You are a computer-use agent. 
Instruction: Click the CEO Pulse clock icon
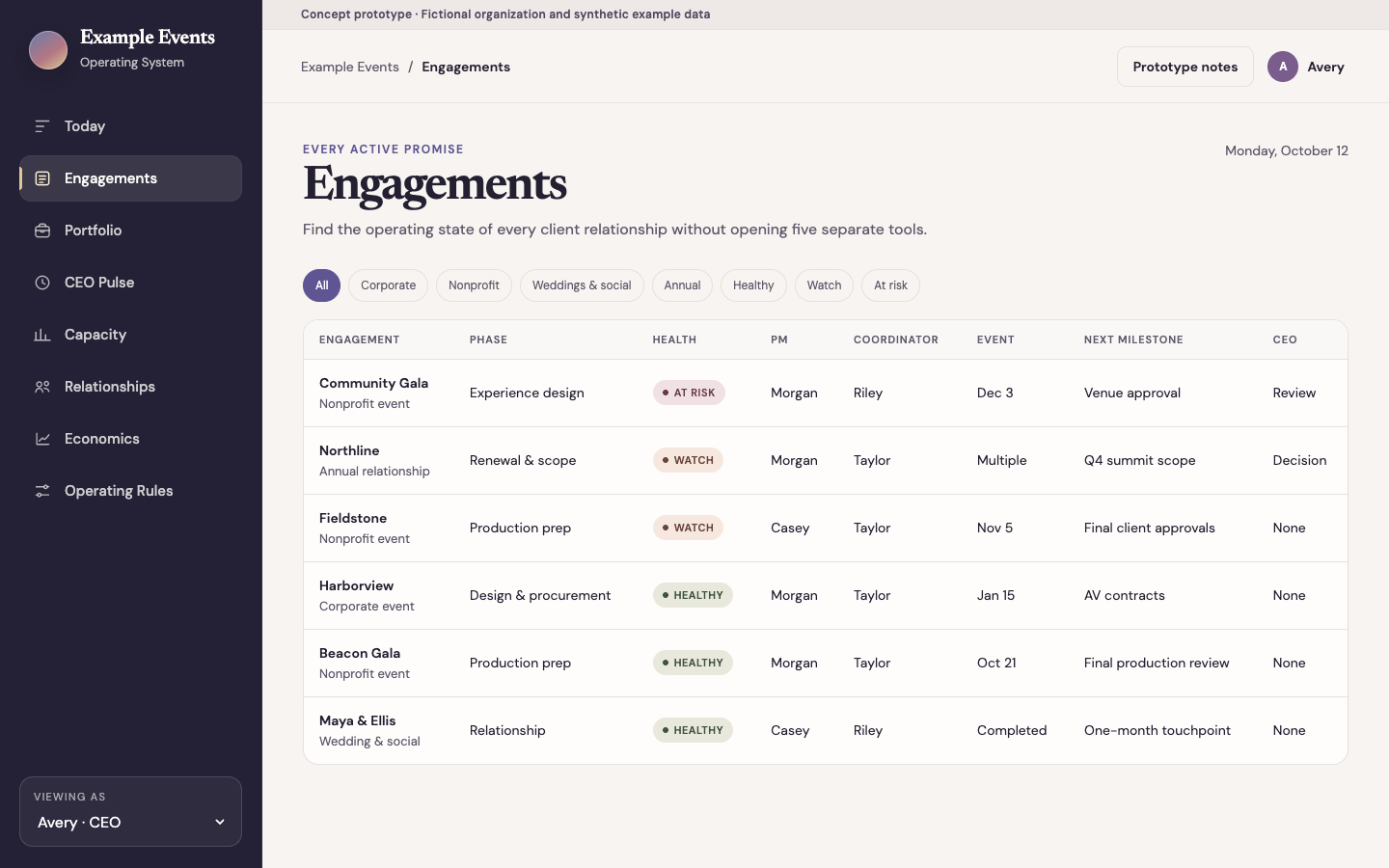click(x=42, y=283)
